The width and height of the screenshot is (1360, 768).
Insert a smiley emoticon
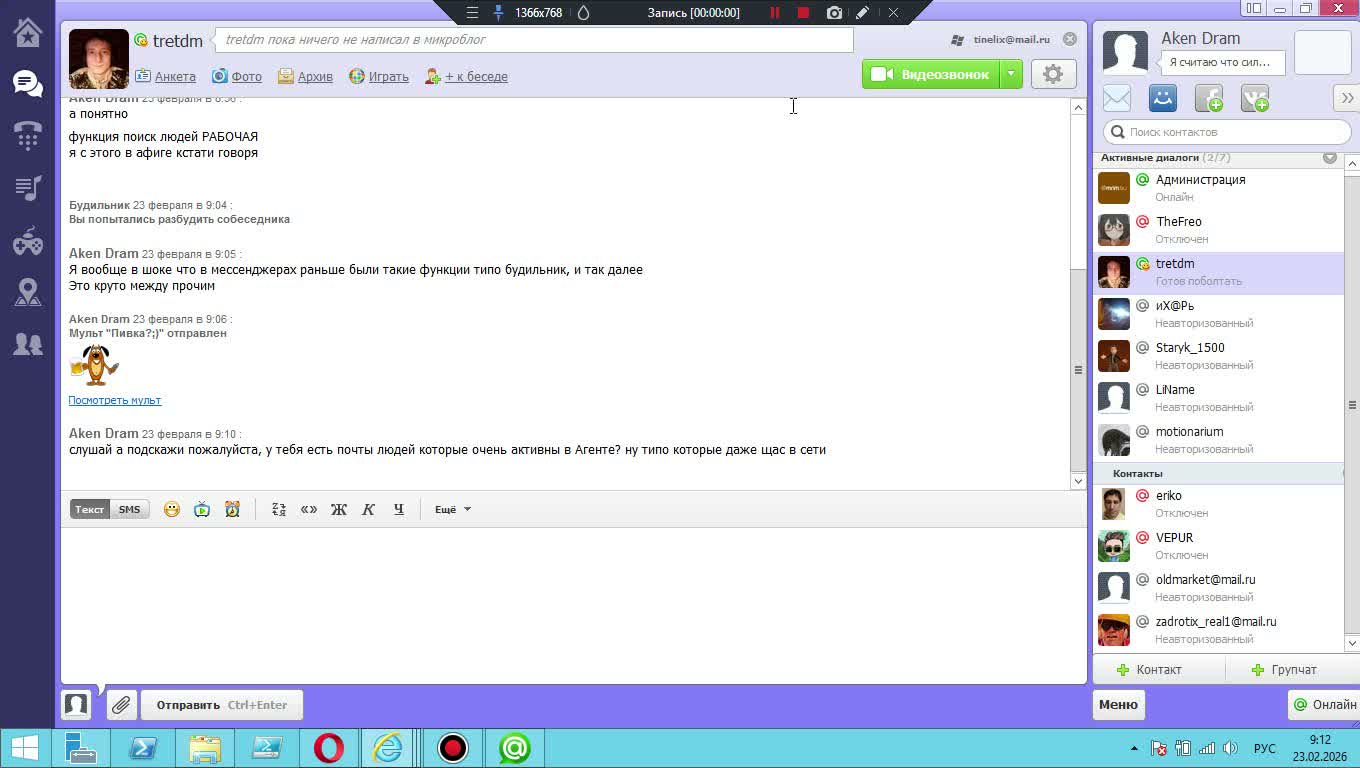(172, 510)
